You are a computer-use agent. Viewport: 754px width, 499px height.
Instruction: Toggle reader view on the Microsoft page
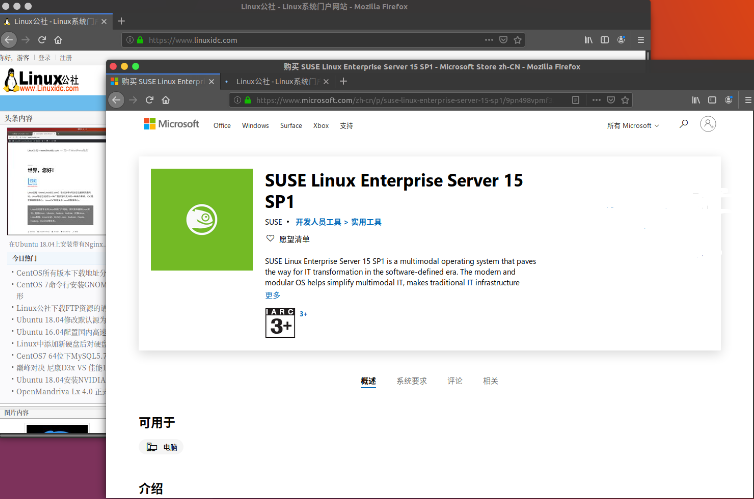575,100
